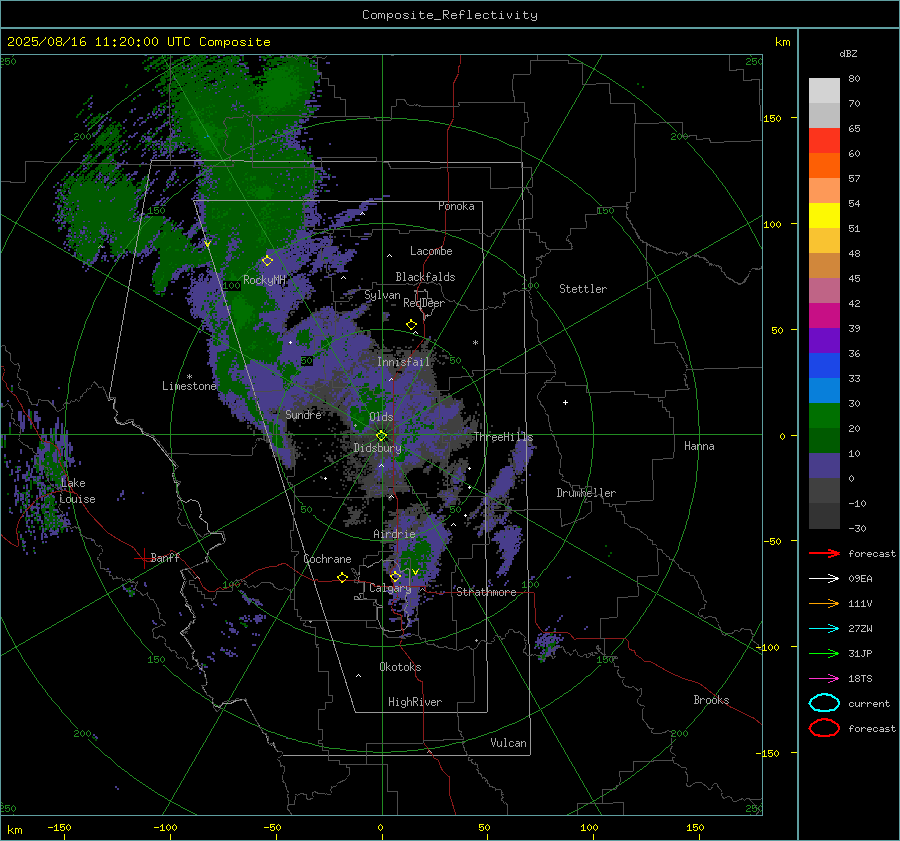Select the Sylvan label
Screen dimensions: 900x841
click(x=382, y=295)
